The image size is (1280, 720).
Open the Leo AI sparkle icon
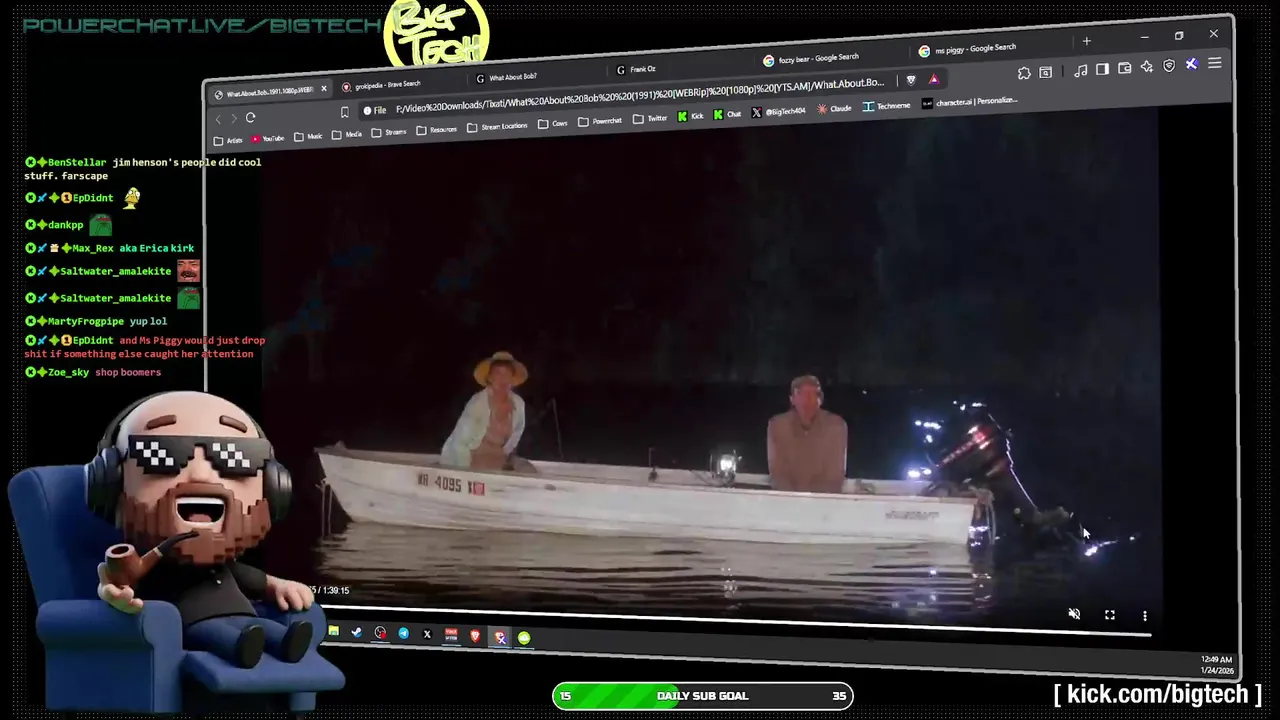coord(1147,67)
